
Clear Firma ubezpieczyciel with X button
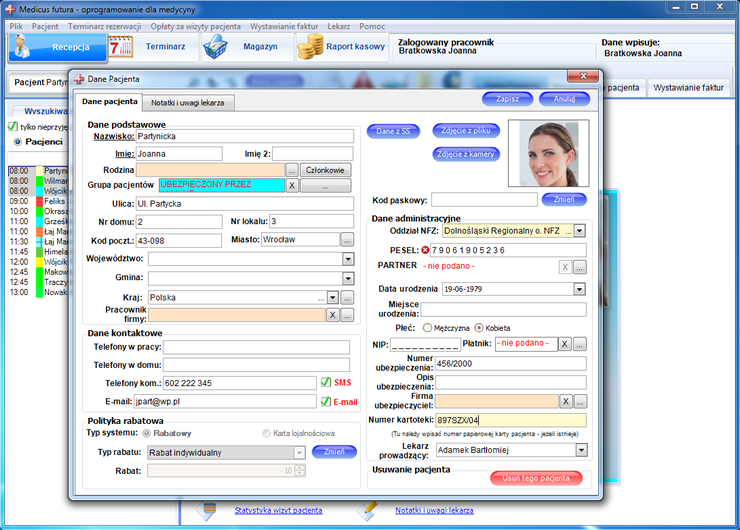[x=565, y=402]
